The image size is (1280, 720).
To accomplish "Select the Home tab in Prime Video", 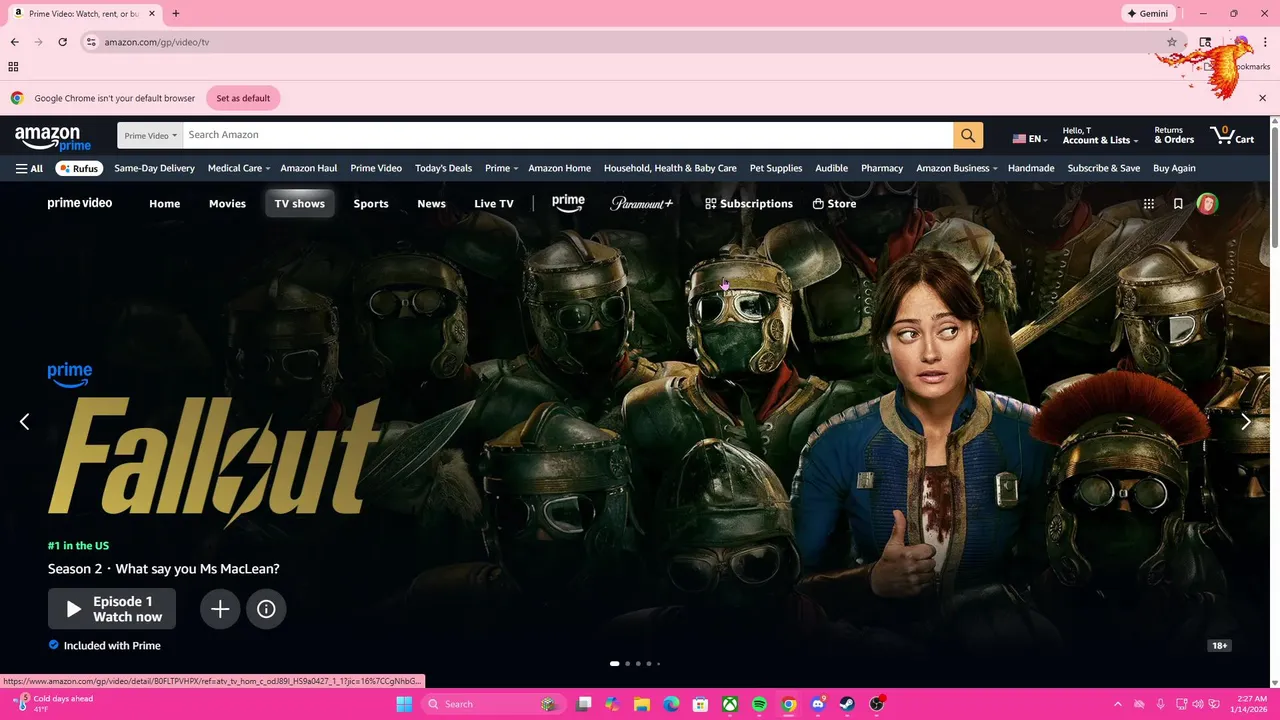I will (165, 203).
